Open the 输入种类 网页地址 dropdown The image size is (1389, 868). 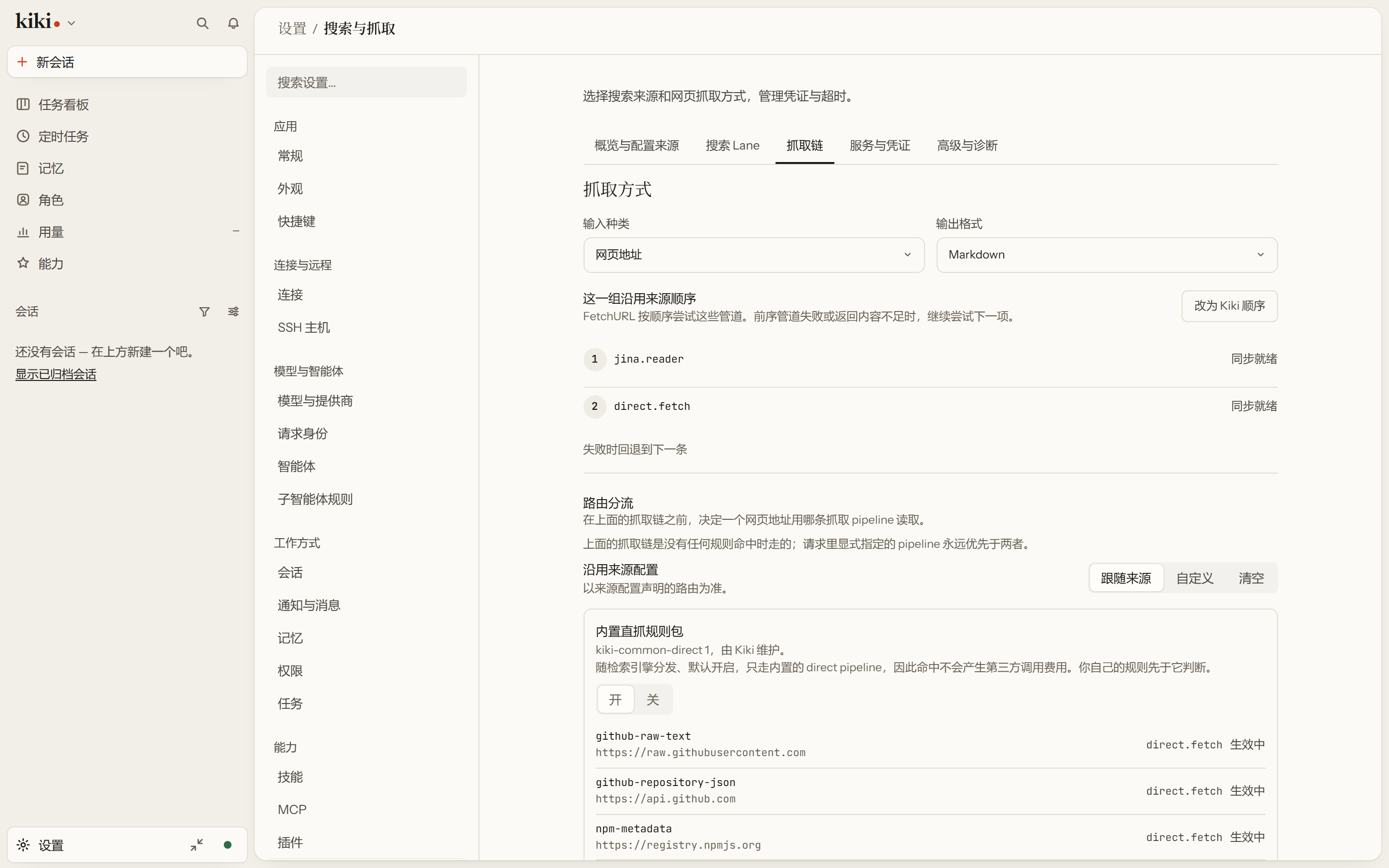754,255
